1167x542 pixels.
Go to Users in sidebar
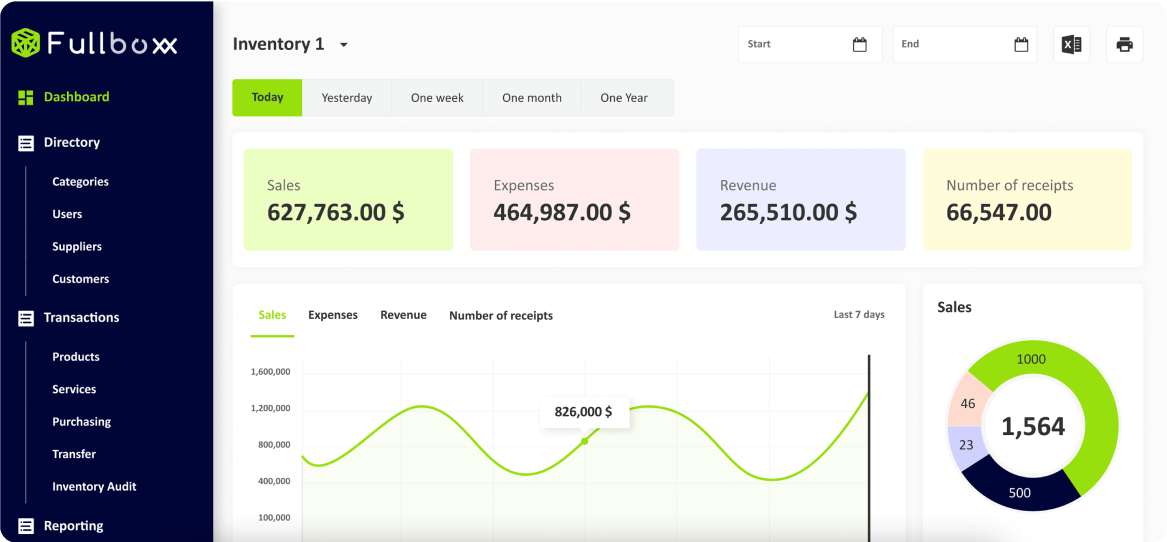tap(67, 214)
